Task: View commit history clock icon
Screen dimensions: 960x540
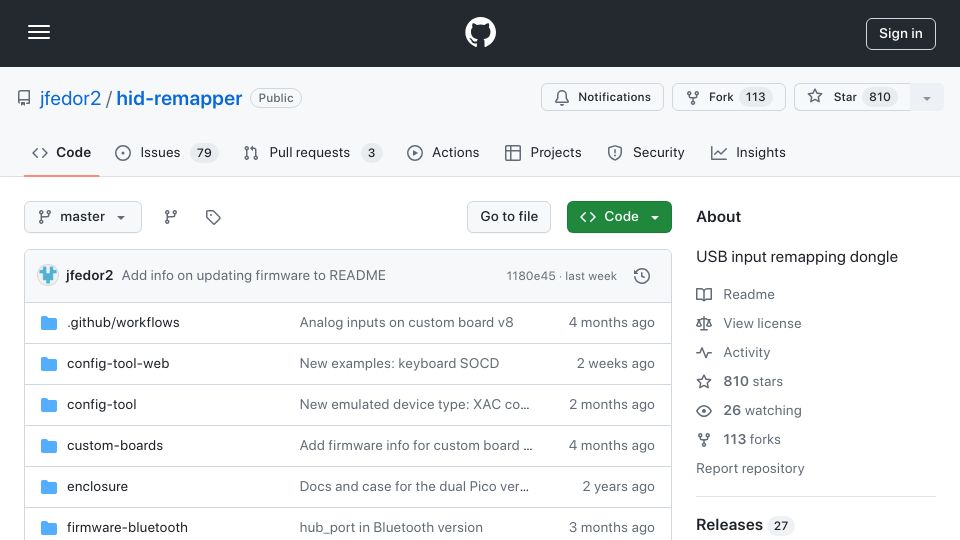Action: [642, 276]
